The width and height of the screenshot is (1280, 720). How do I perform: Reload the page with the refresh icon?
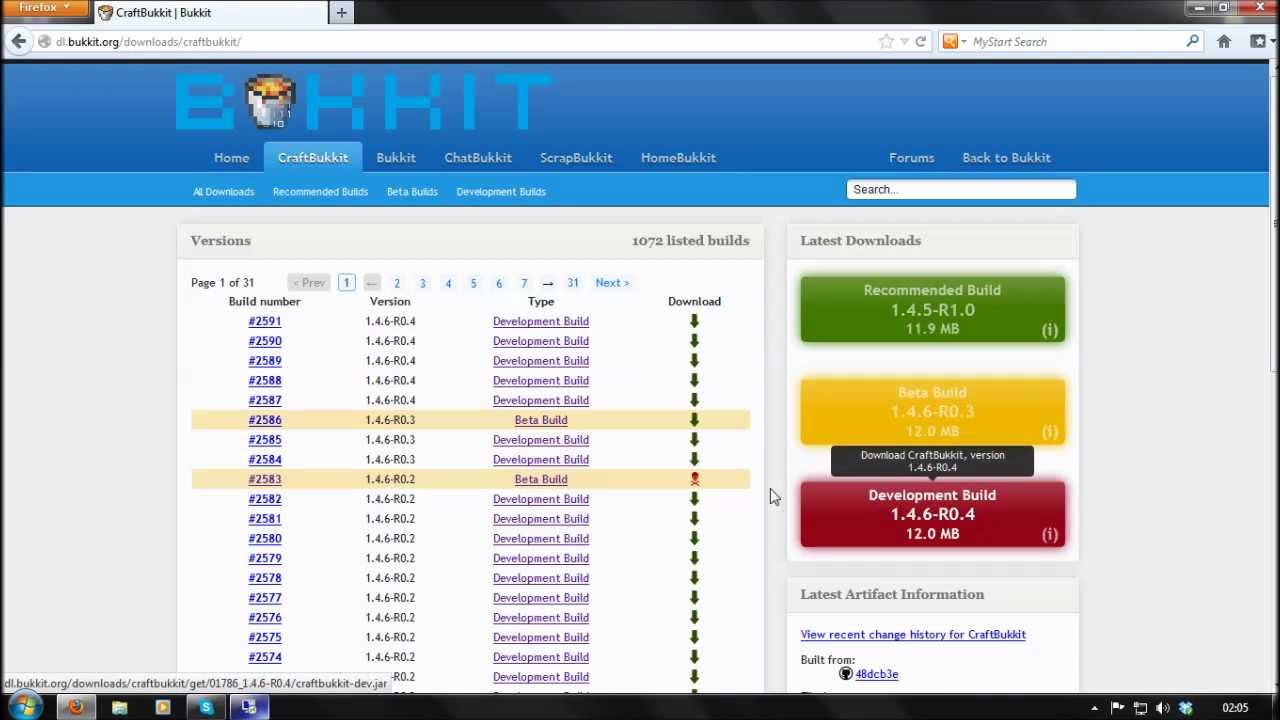point(921,41)
